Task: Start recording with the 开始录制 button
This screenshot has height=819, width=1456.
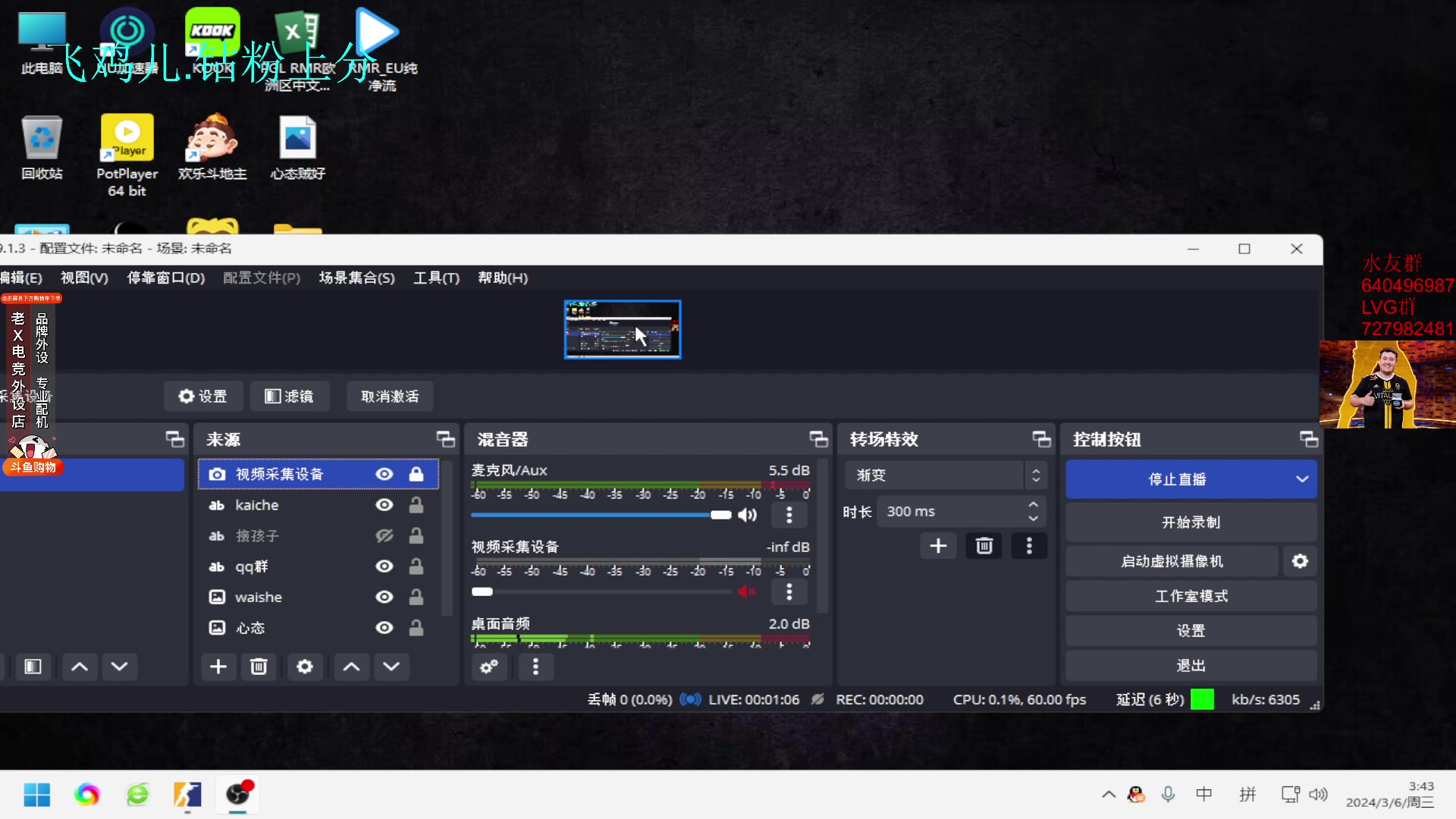Action: pos(1191,522)
